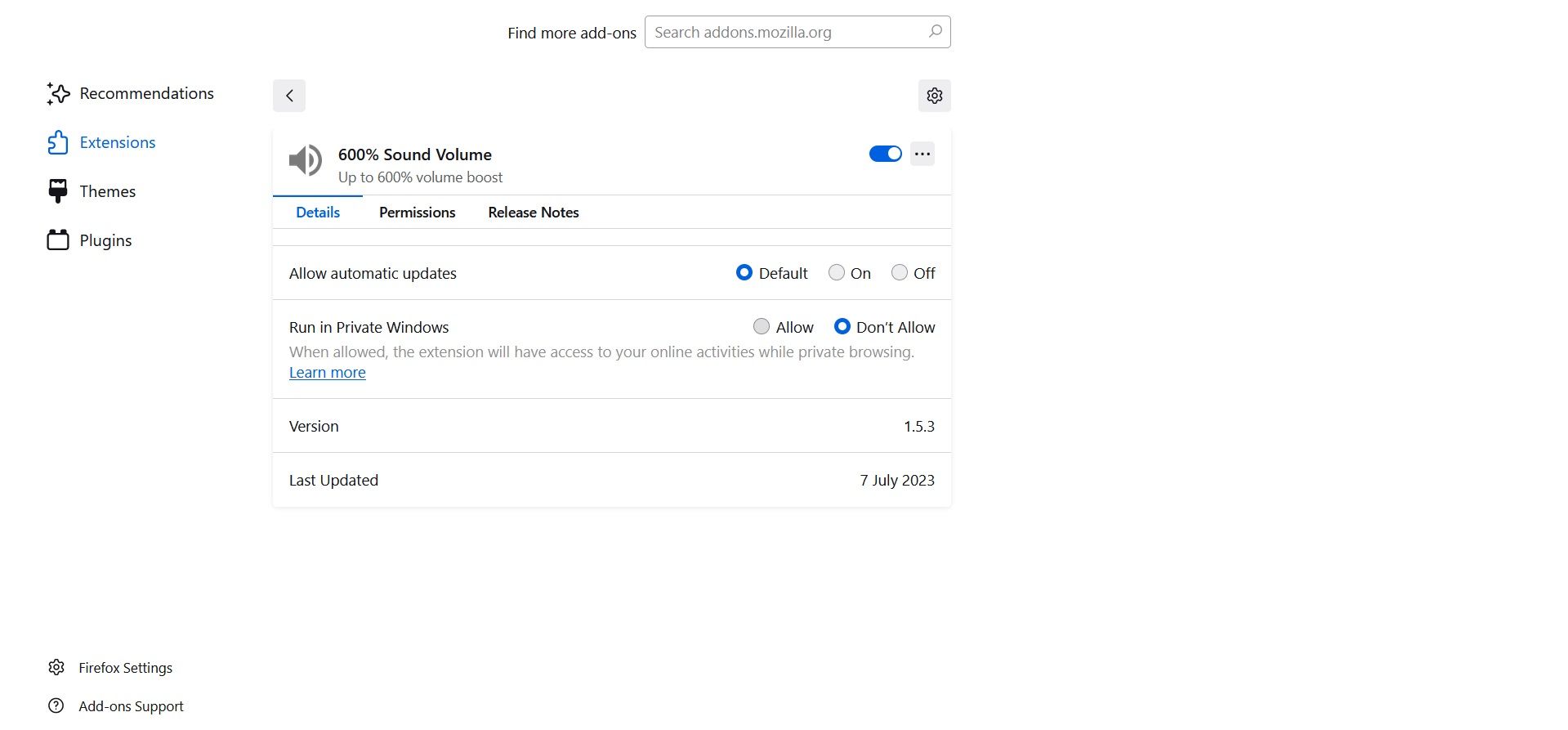Select Default for automatic updates
The height and width of the screenshot is (730, 1568).
tap(744, 272)
